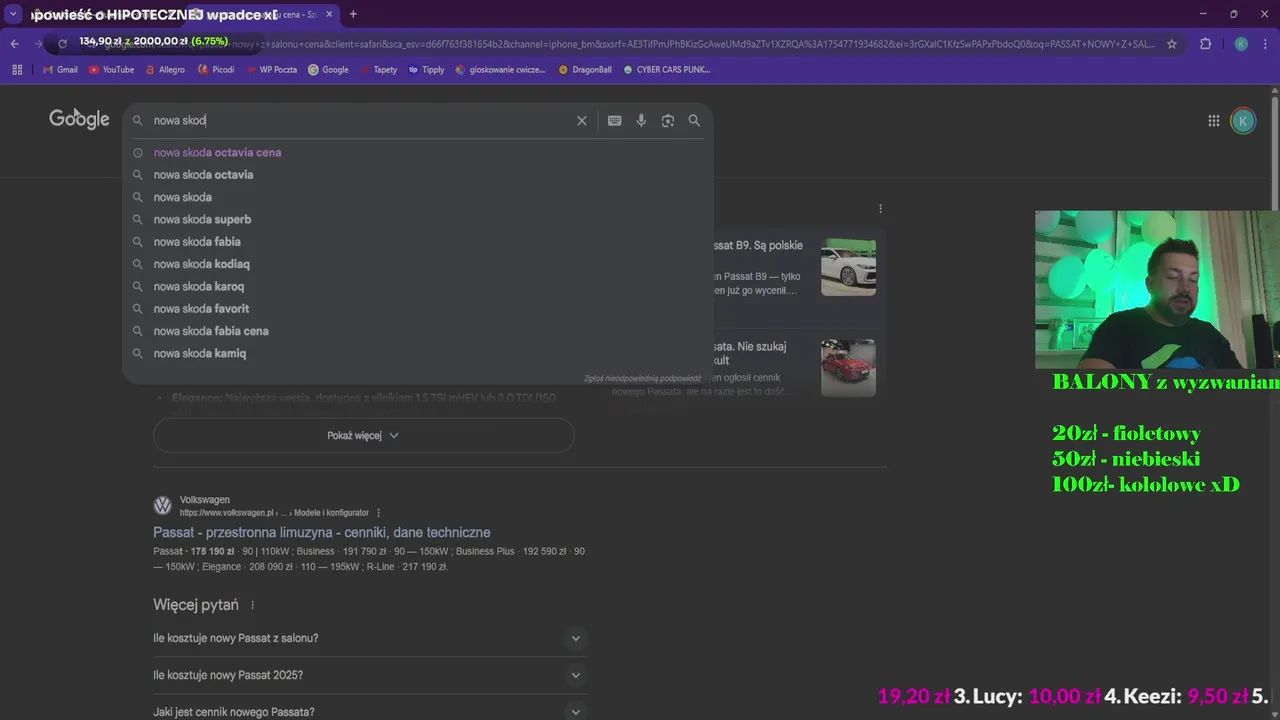Select the nowa skoda fabia suggestion without cena

[x=418, y=242]
